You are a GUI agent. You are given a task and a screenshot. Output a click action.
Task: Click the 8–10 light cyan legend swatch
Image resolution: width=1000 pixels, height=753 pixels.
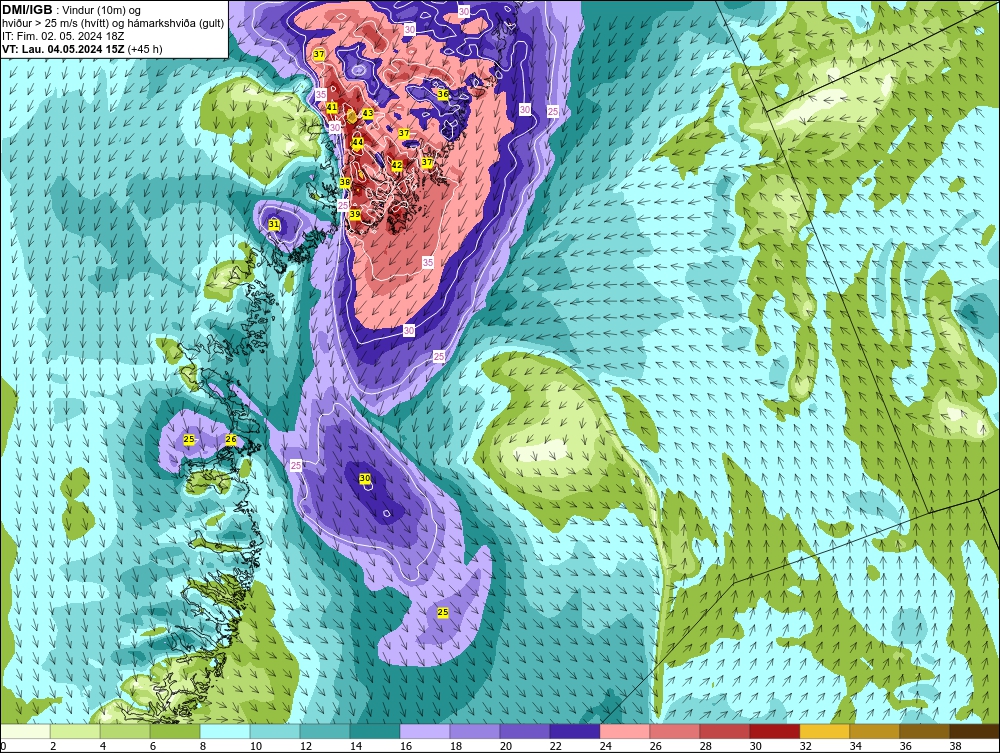coord(225,731)
